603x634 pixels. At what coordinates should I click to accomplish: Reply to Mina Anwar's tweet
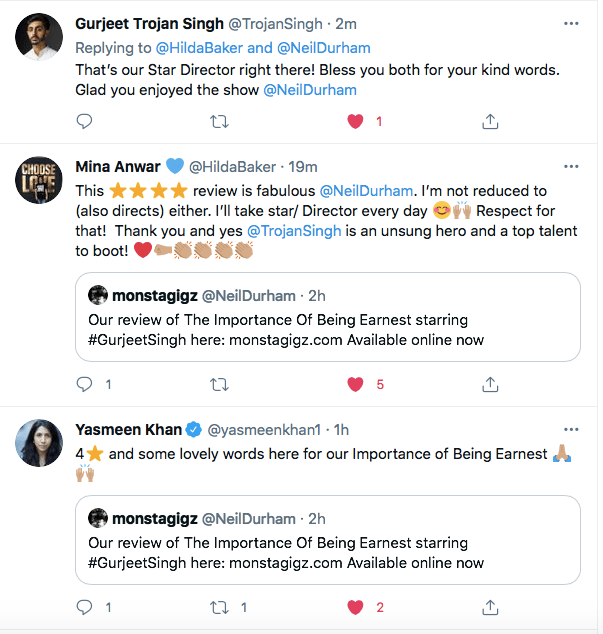click(x=85, y=384)
